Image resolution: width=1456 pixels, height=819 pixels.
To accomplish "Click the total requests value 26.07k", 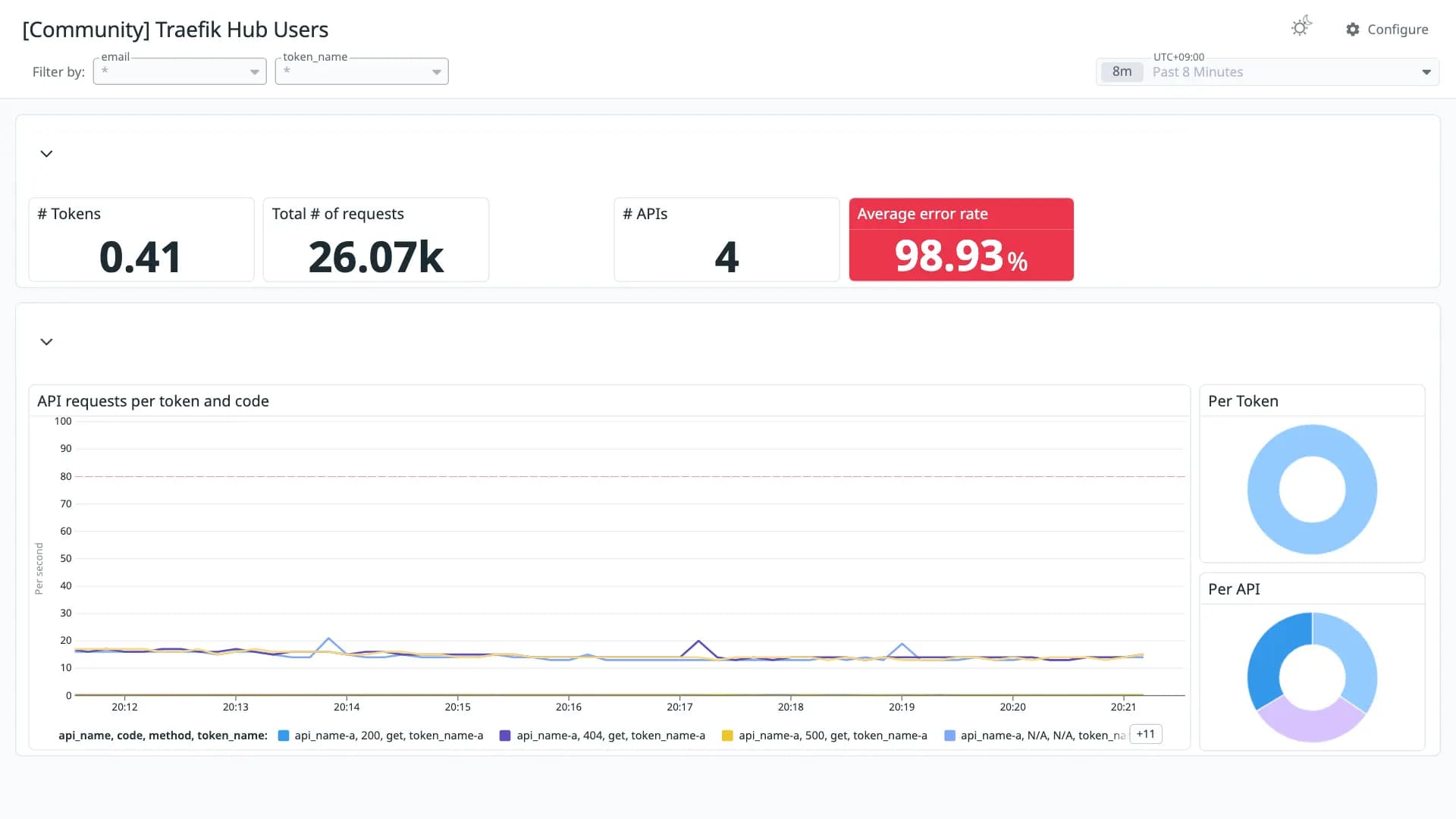I will coord(376,257).
